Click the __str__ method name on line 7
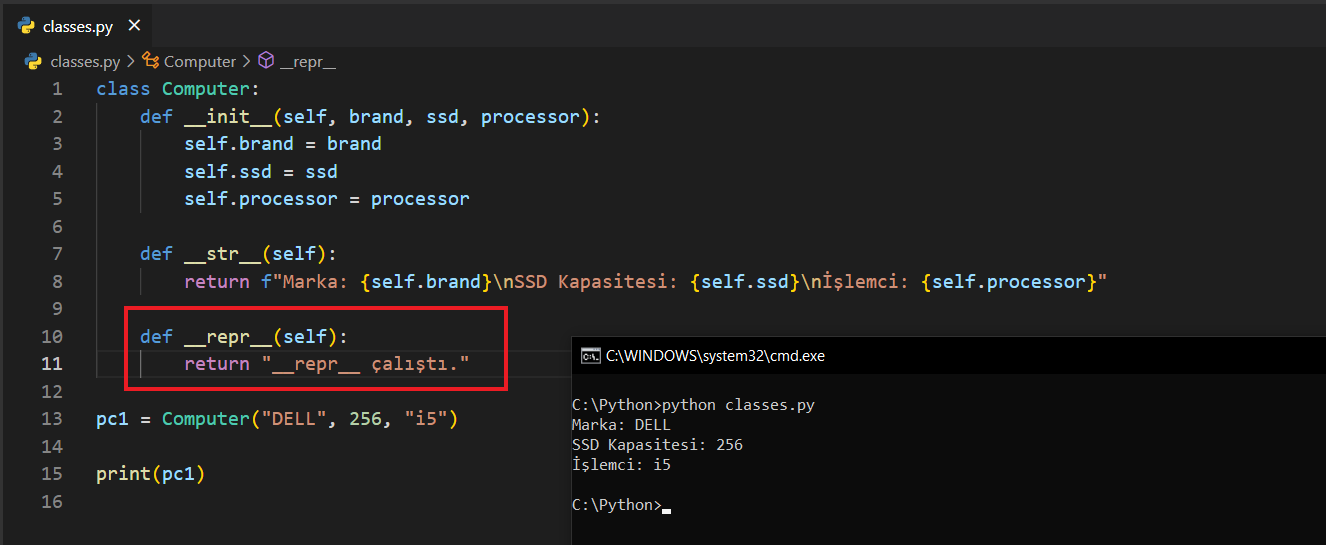 coord(222,254)
